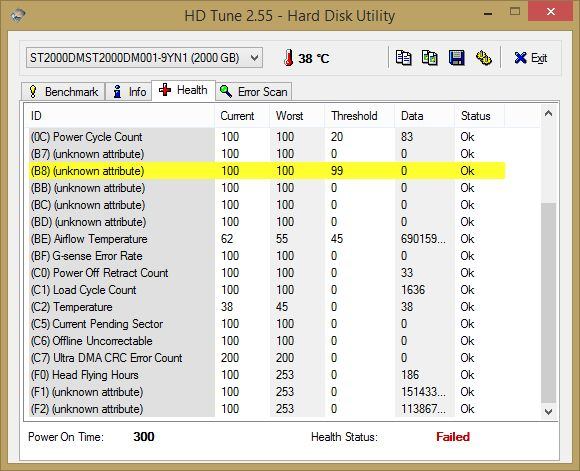Image resolution: width=580 pixels, height=471 pixels.
Task: Select the (F2) unknown attribute row
Action: [267, 409]
